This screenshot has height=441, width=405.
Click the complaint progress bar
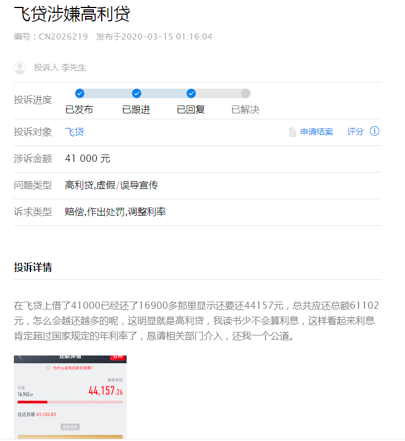pos(163,93)
